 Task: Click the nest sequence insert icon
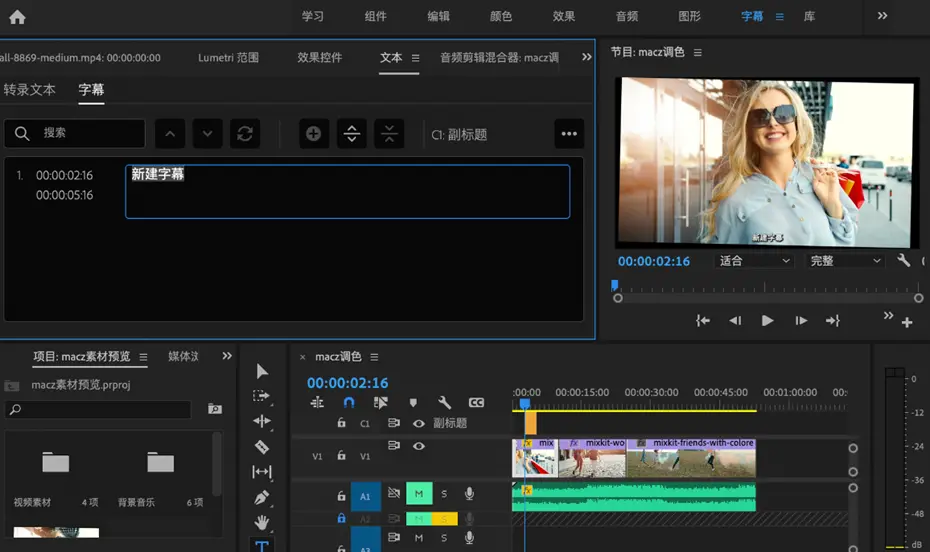tap(317, 403)
